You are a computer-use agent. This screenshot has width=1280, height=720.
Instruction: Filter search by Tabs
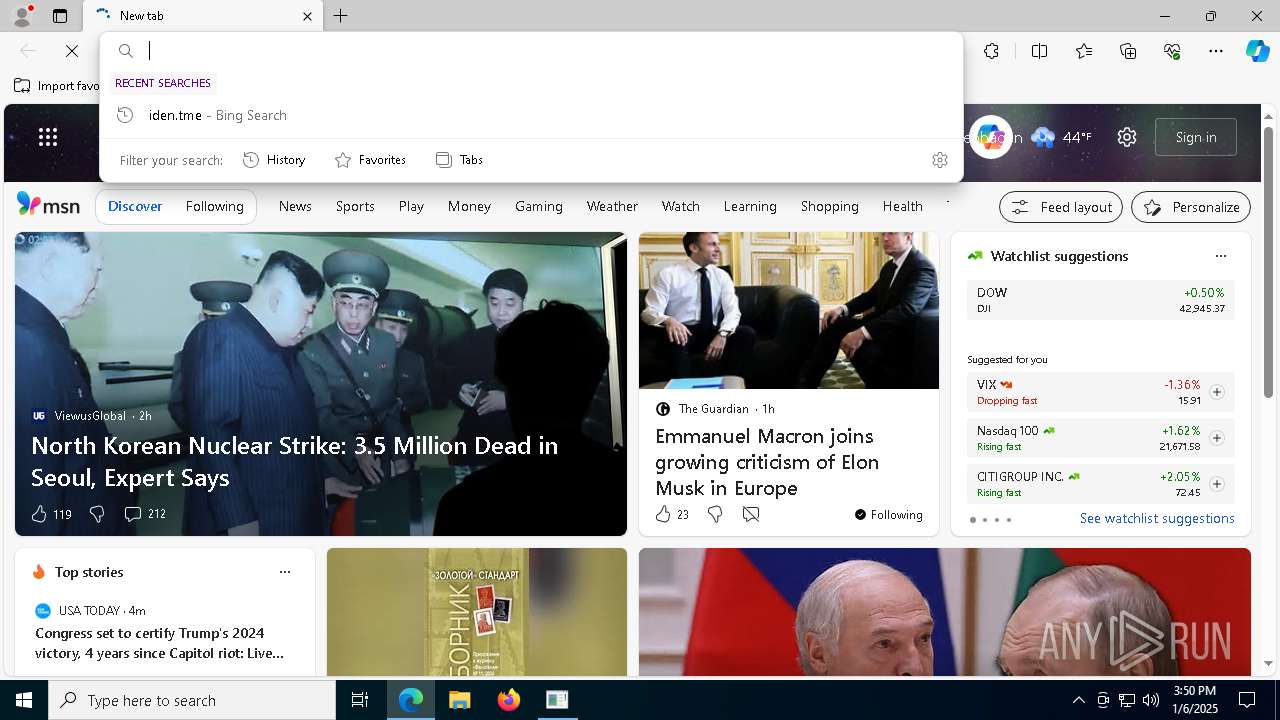pos(460,160)
